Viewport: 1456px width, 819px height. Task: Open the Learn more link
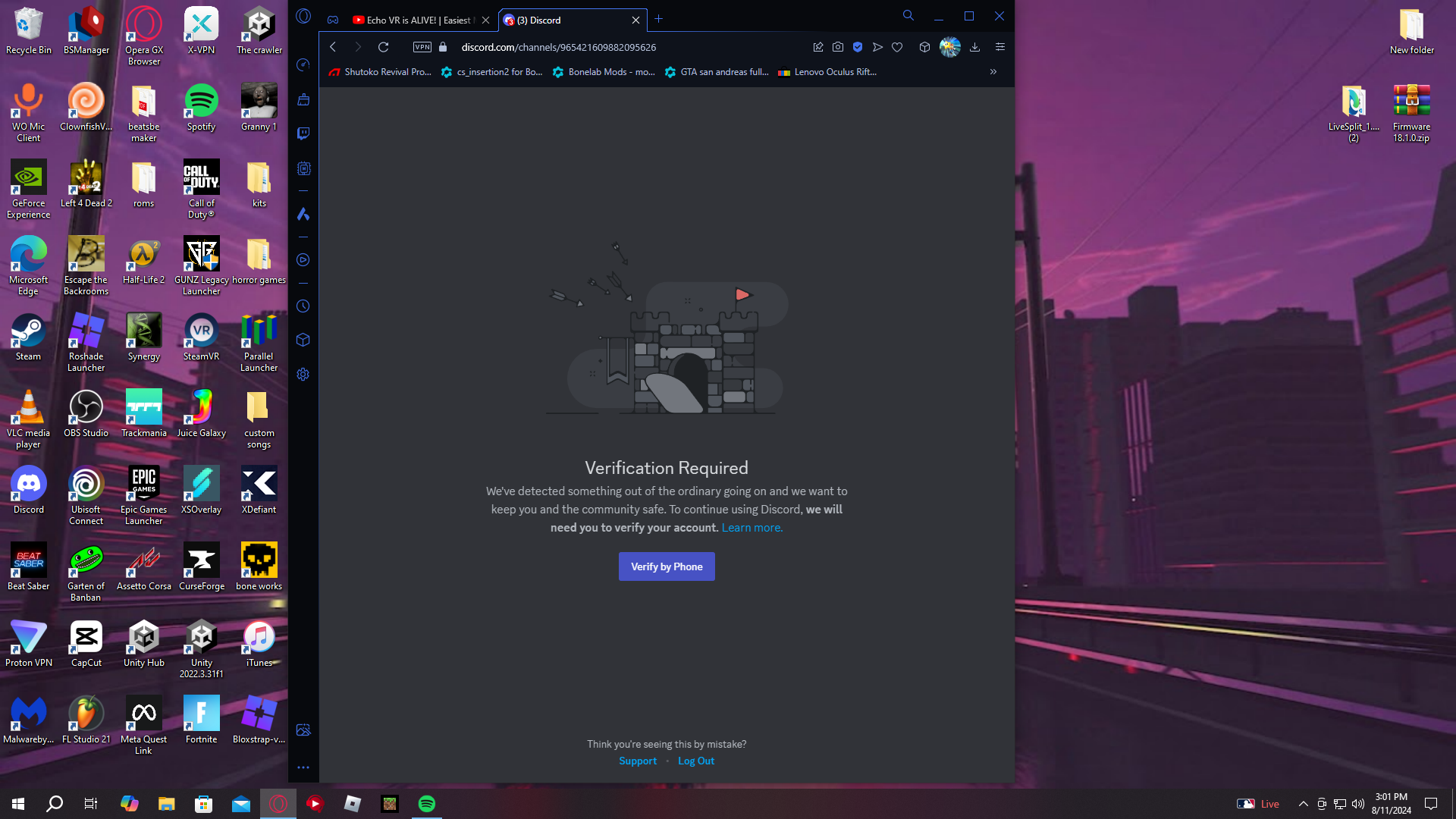click(x=752, y=528)
